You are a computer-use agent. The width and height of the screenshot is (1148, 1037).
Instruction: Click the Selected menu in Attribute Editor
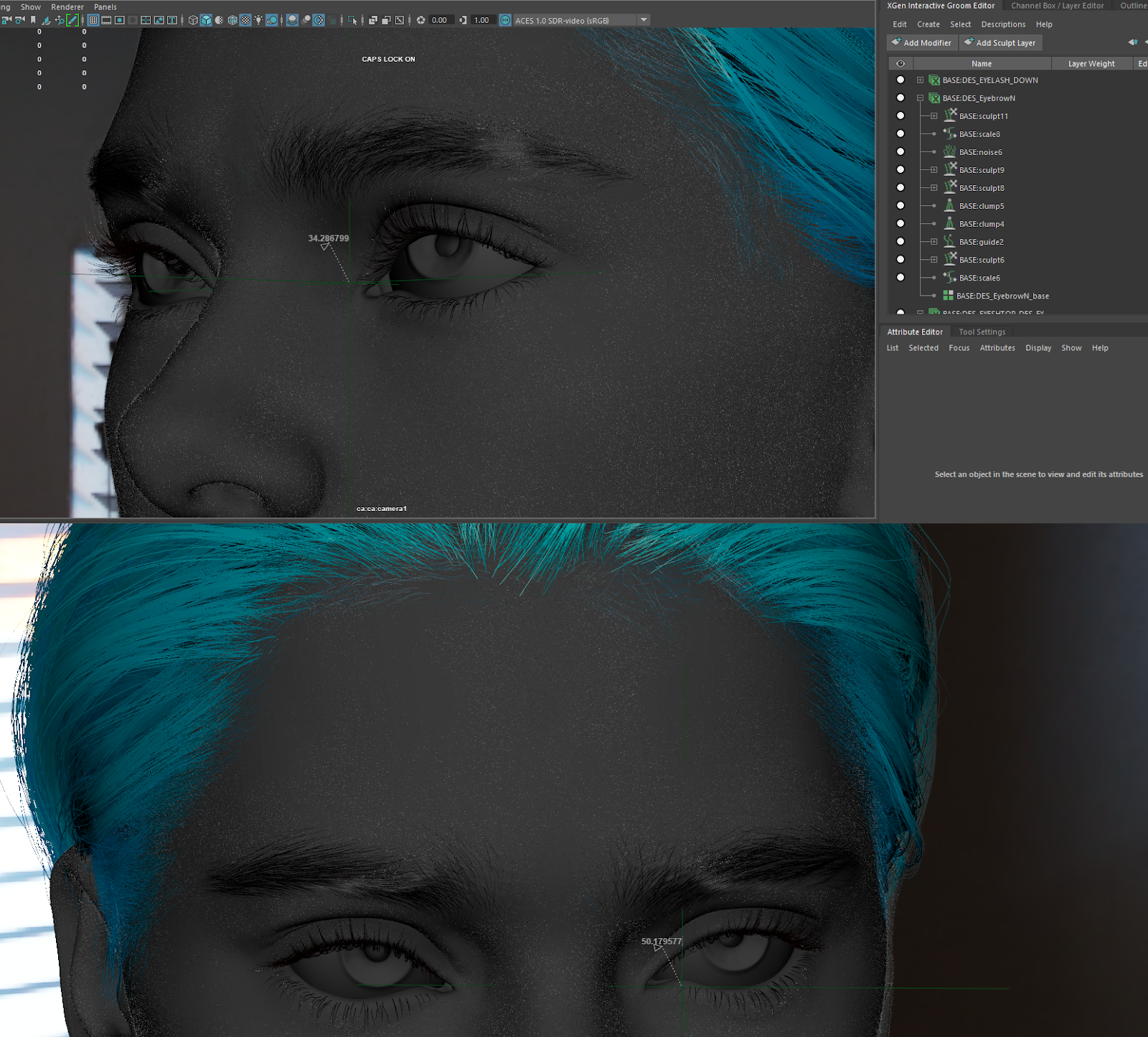[923, 348]
